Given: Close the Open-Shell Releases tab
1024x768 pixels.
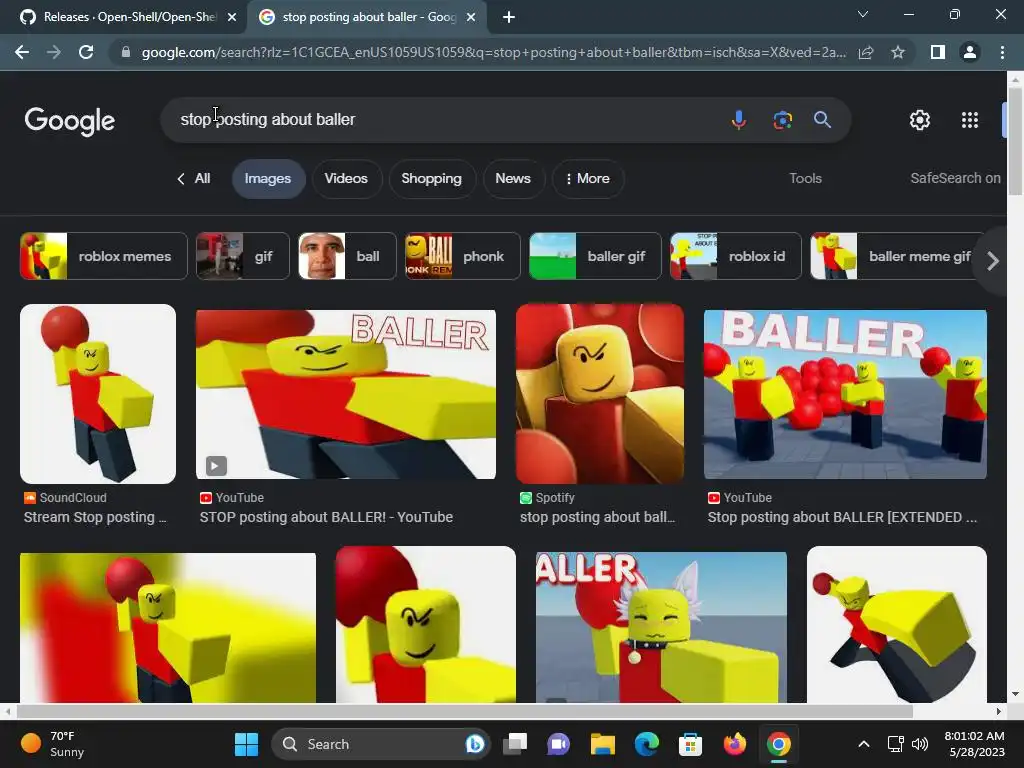Looking at the screenshot, I should point(232,18).
